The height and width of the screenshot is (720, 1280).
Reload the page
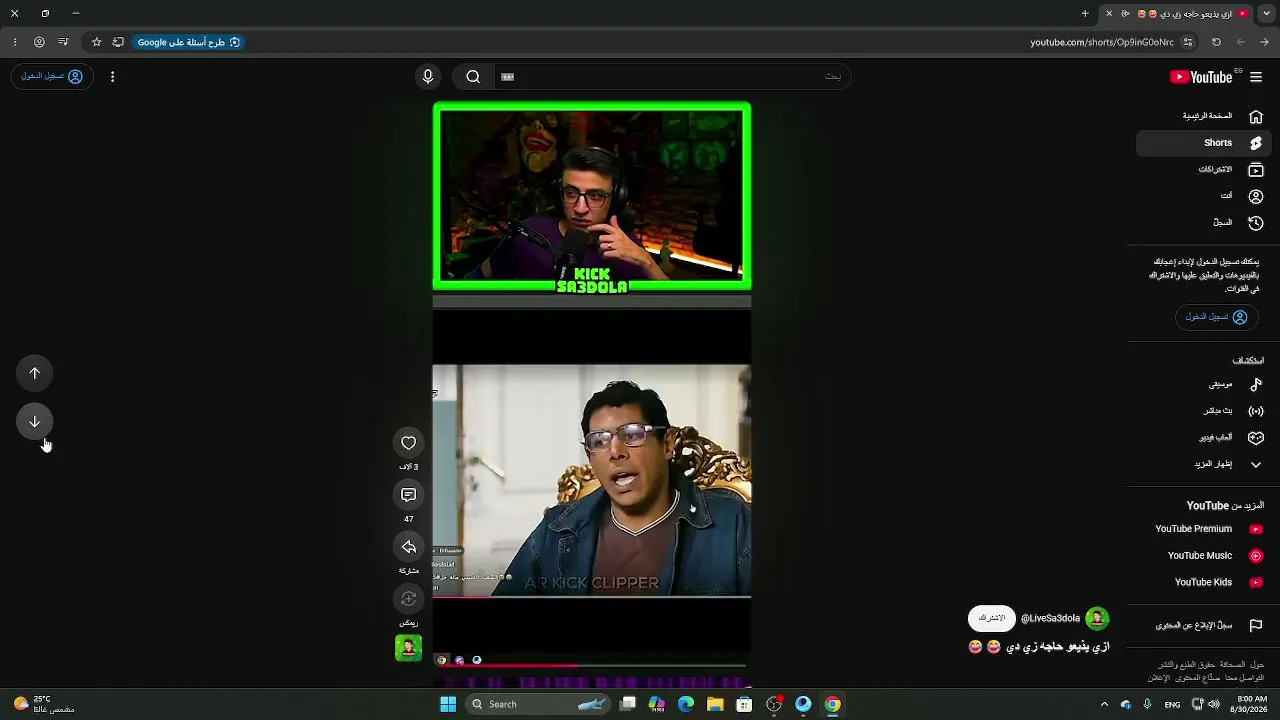[x=1216, y=42]
